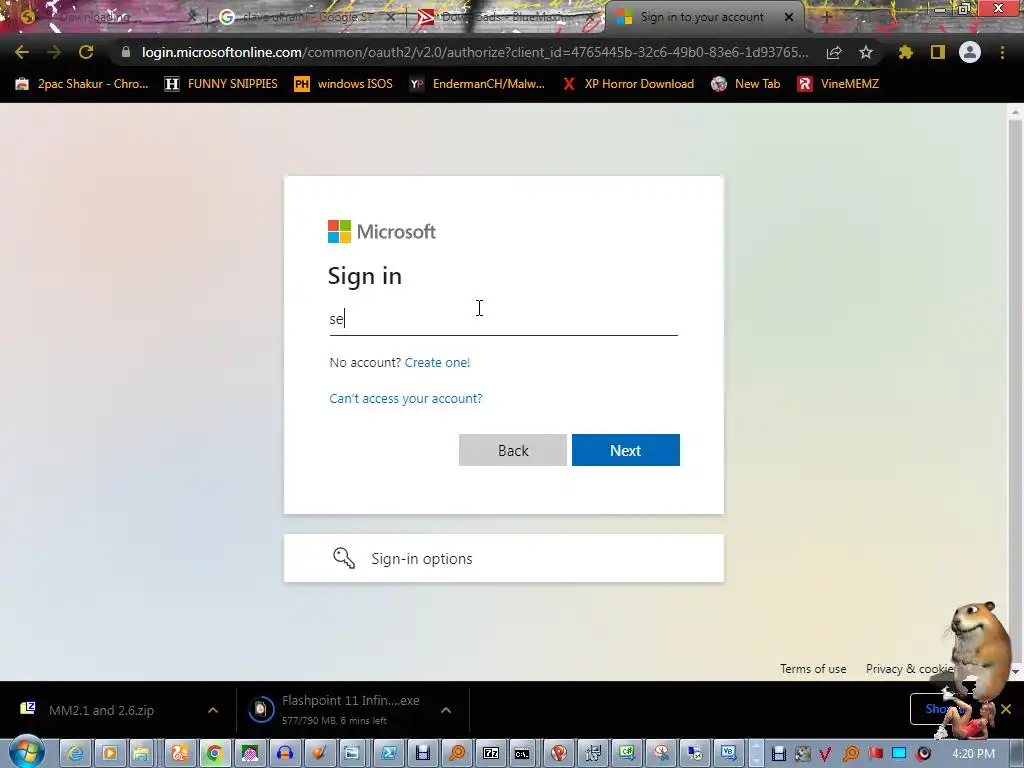
Task: Reload the current page
Action: (86, 52)
